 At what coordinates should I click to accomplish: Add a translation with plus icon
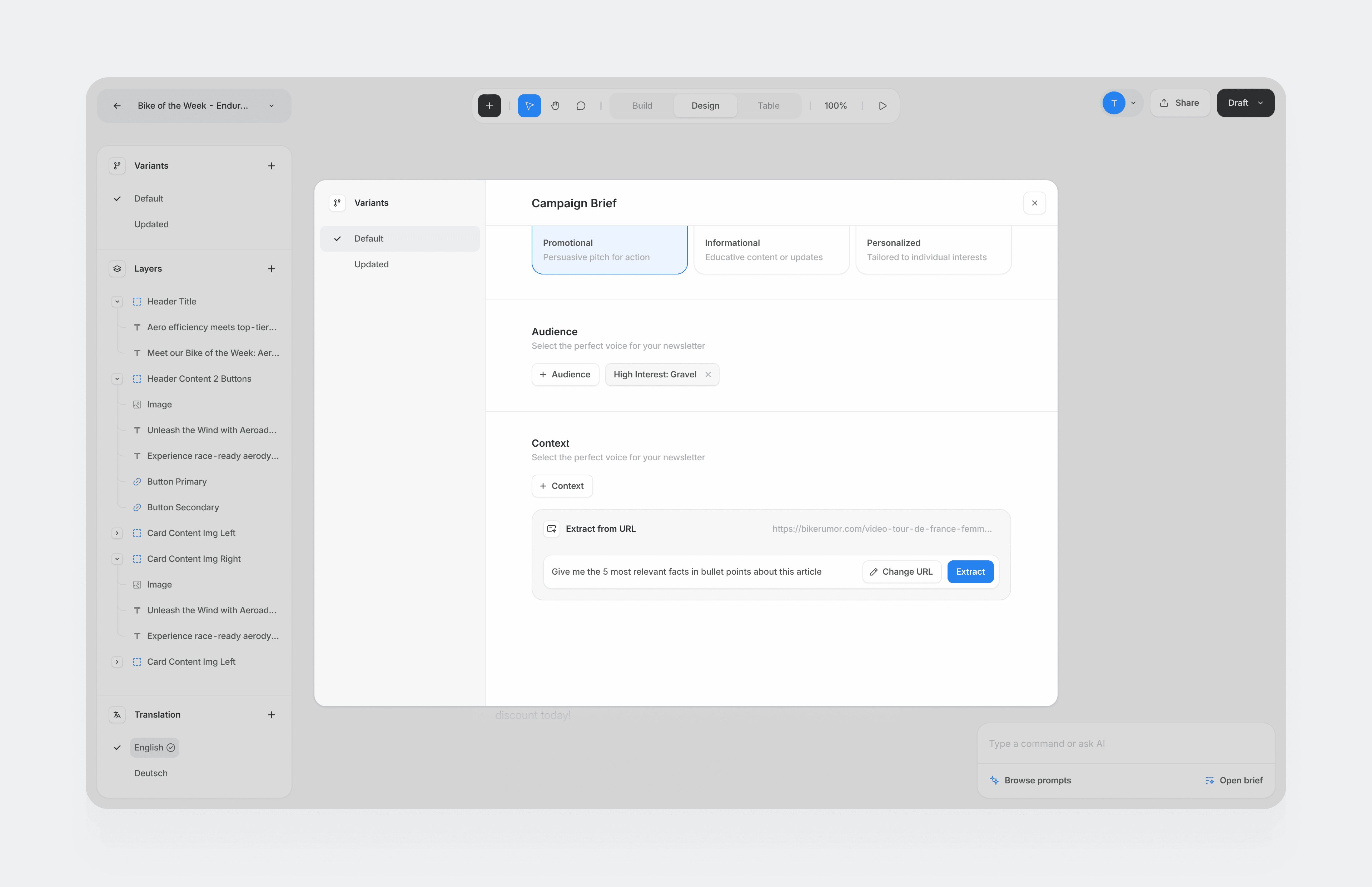pos(271,715)
